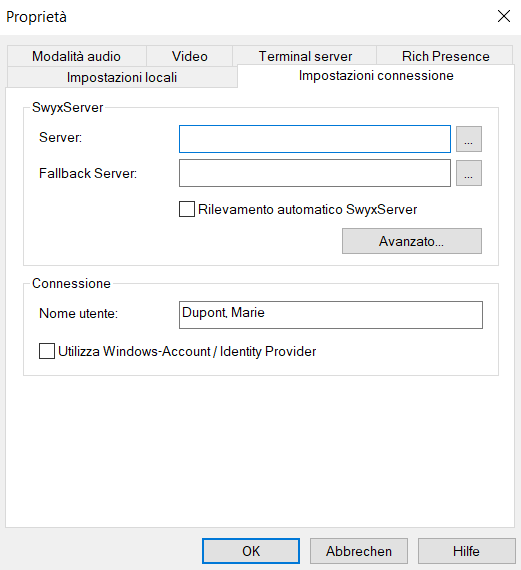
Task: Switch to Impostazioni locali tab
Action: (x=122, y=77)
